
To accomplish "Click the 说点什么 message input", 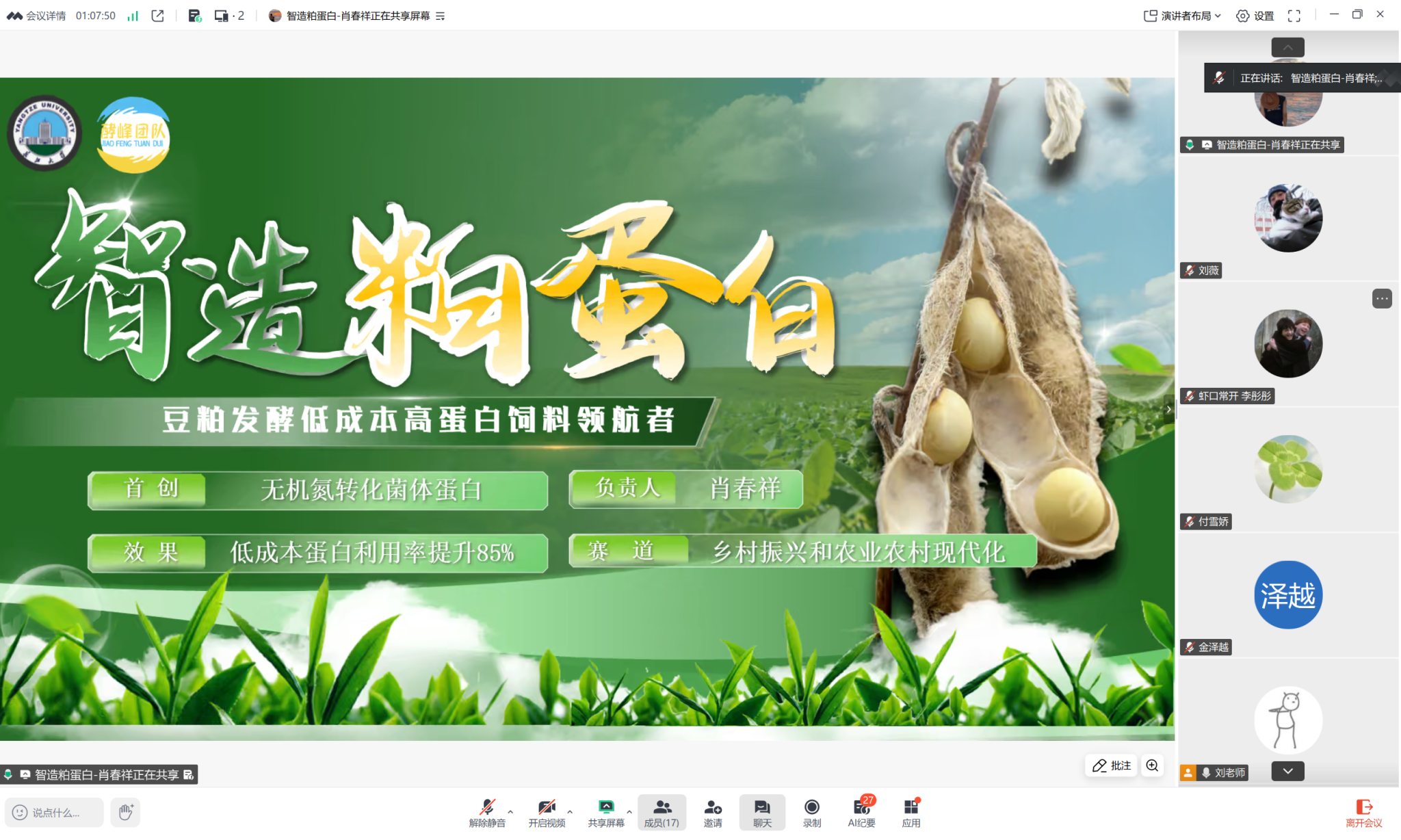I will [x=56, y=812].
